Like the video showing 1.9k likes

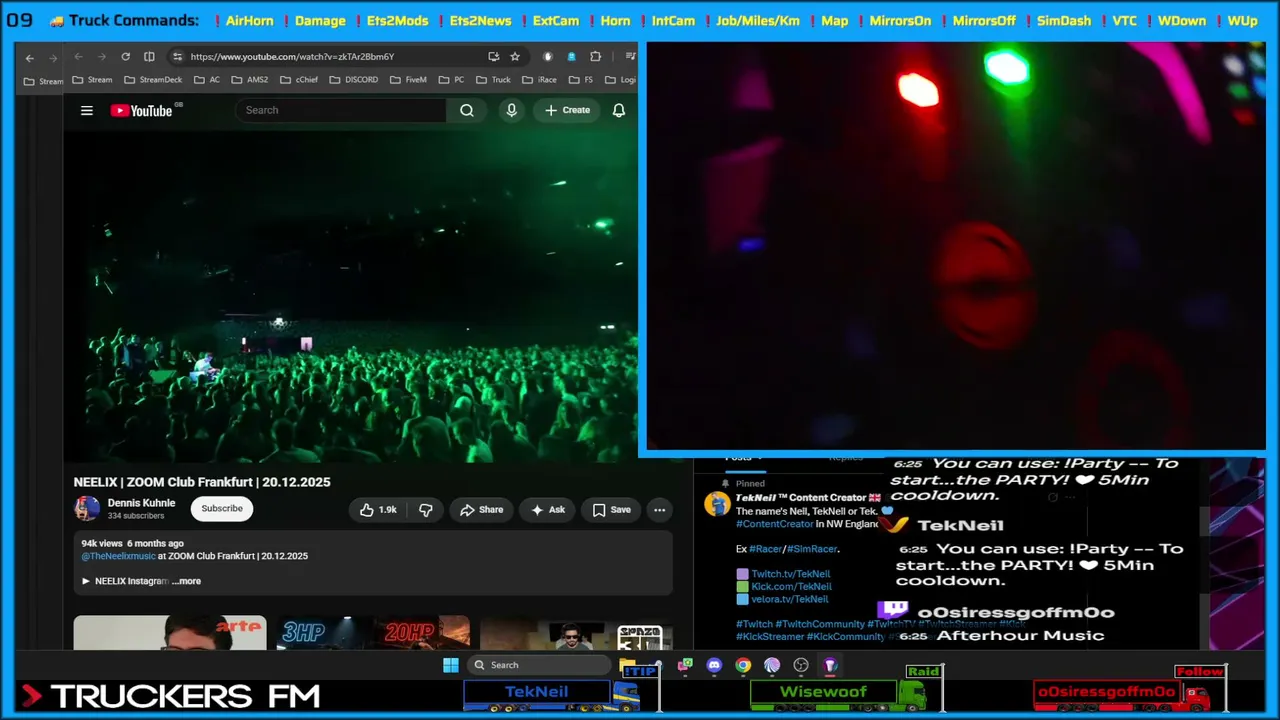[x=378, y=510]
